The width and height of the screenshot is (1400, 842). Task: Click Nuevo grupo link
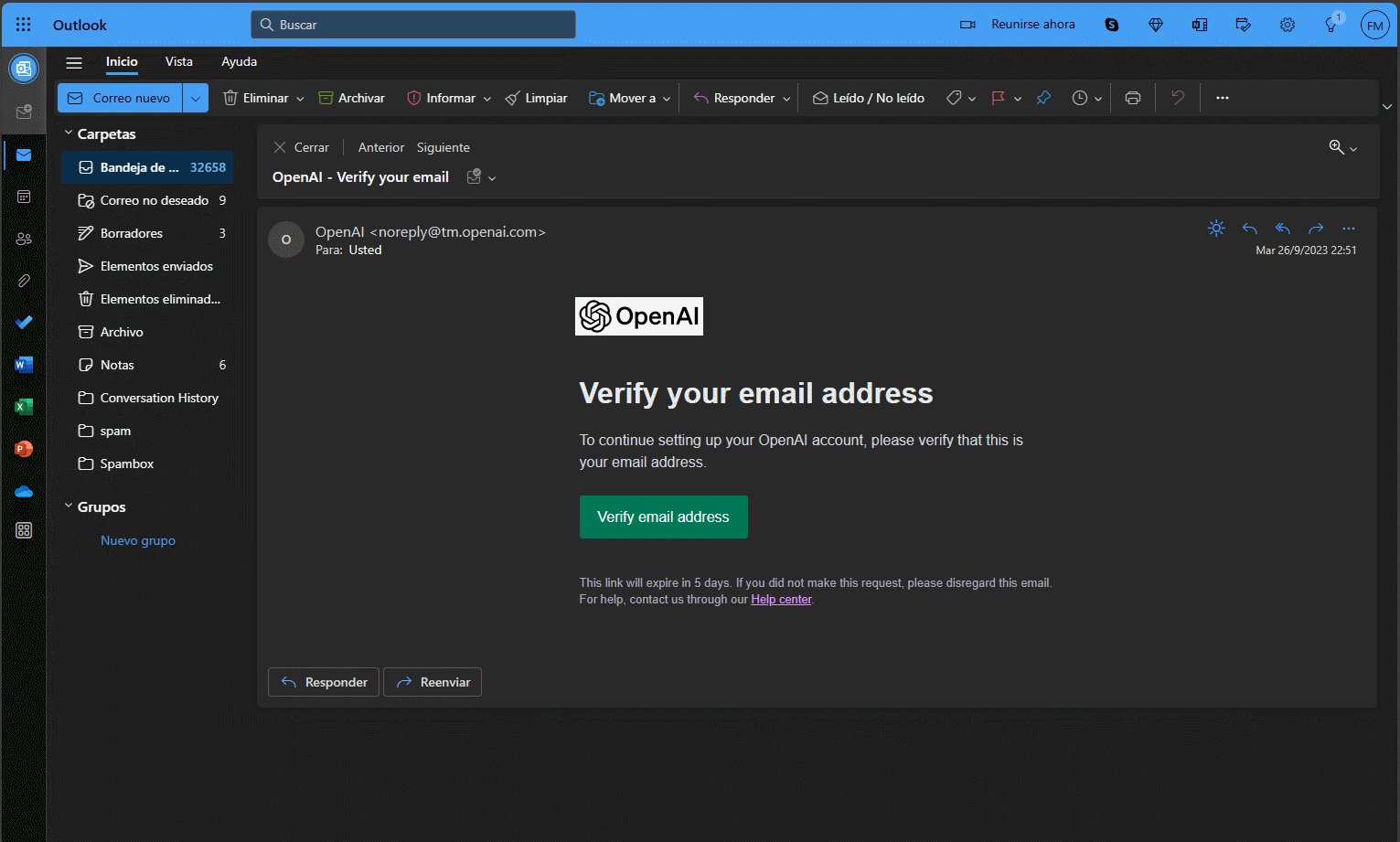click(138, 540)
